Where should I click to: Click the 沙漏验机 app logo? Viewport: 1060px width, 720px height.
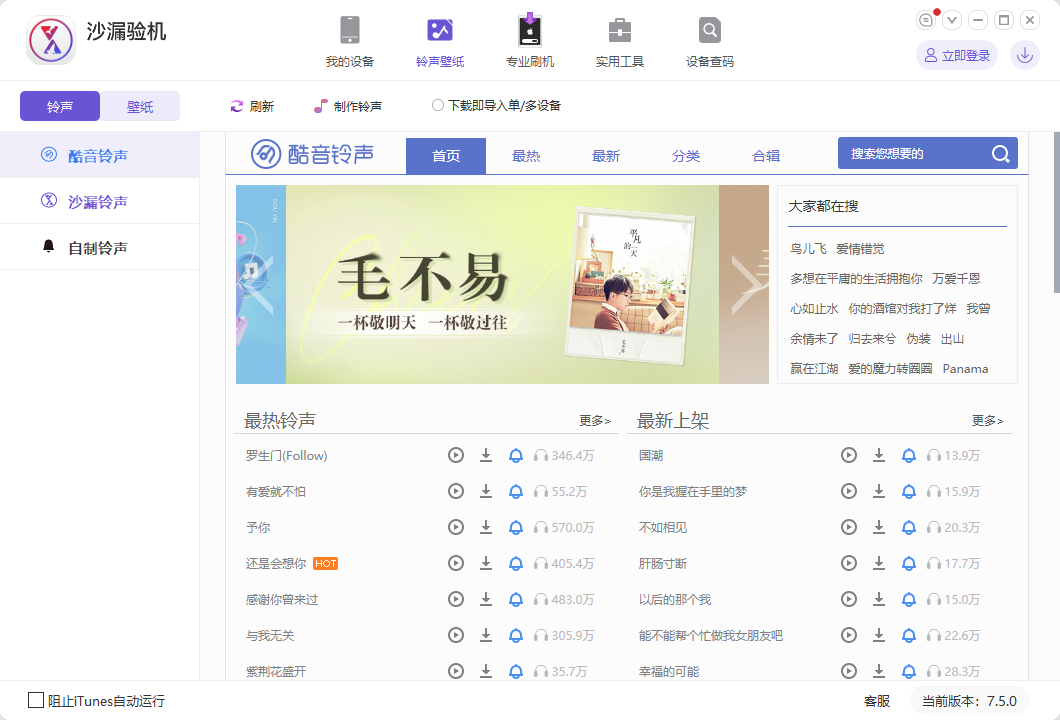[51, 40]
